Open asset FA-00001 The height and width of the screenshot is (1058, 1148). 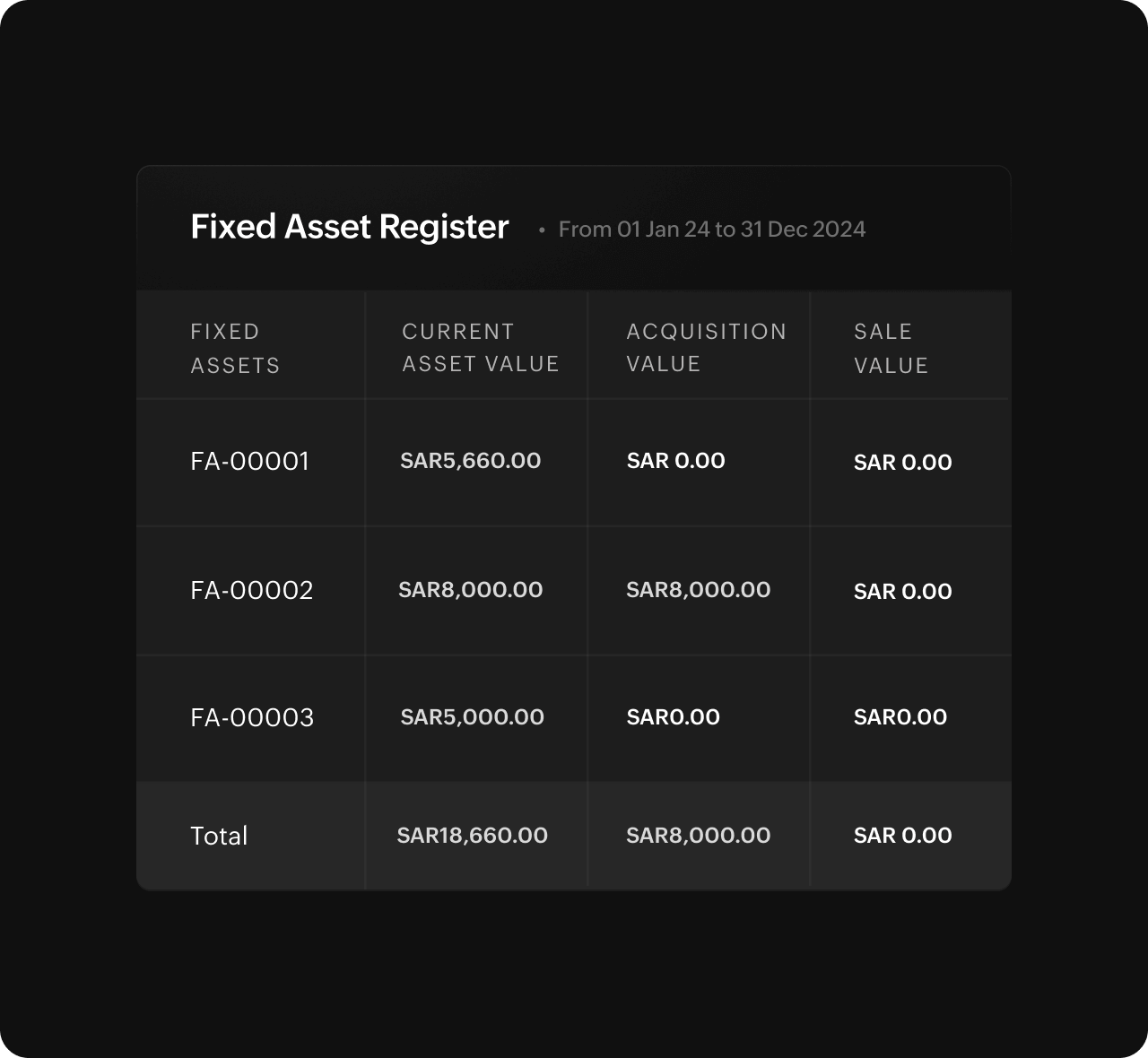point(249,461)
